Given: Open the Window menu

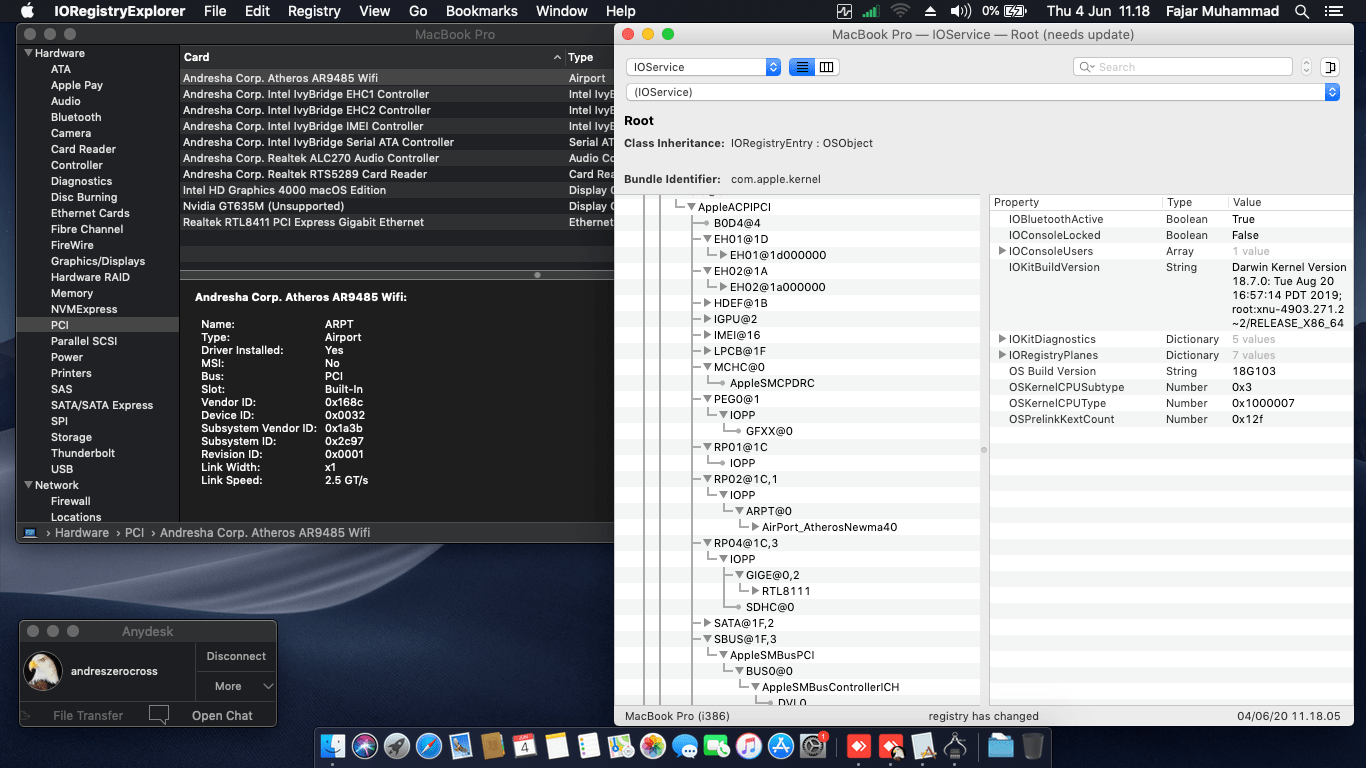Looking at the screenshot, I should pos(562,11).
